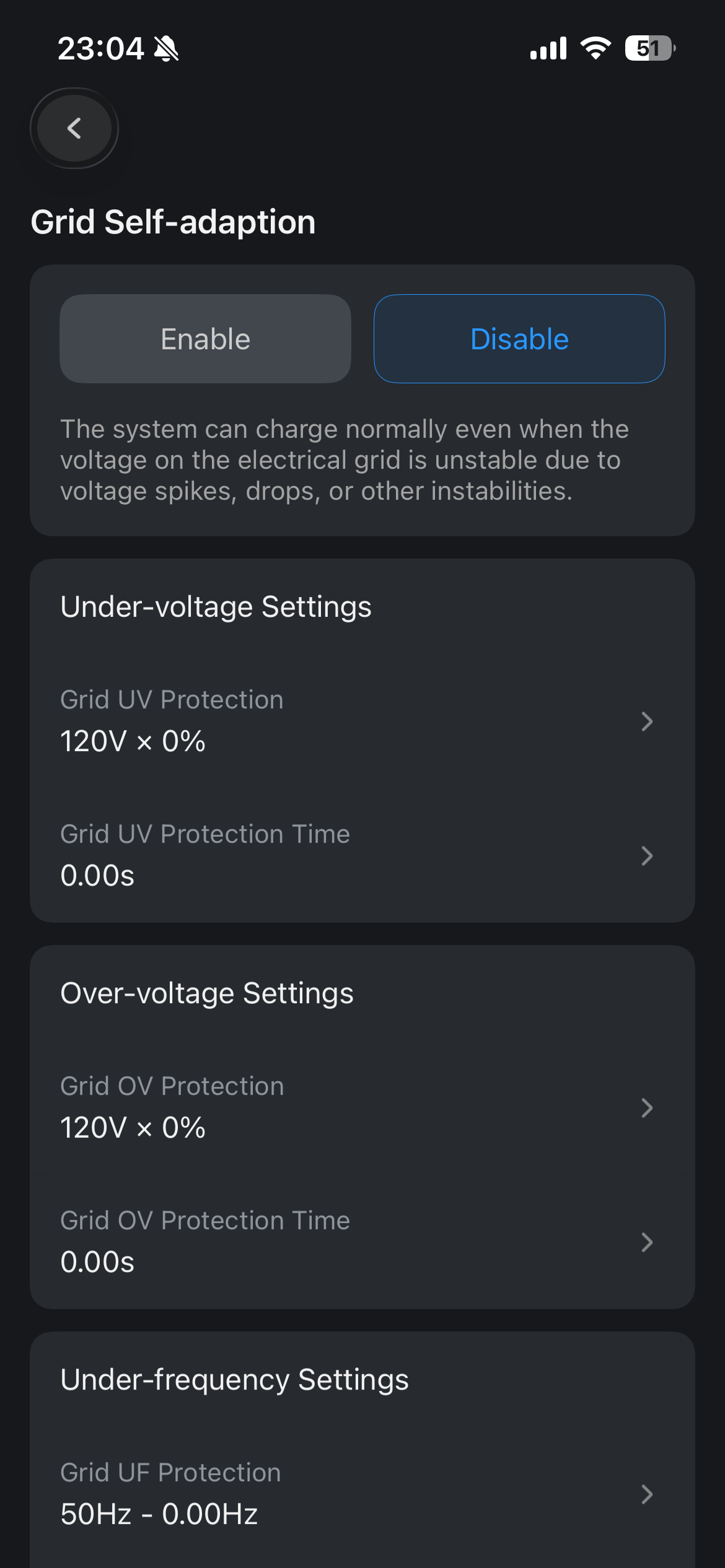Enable Grid Self-adaption

point(205,339)
